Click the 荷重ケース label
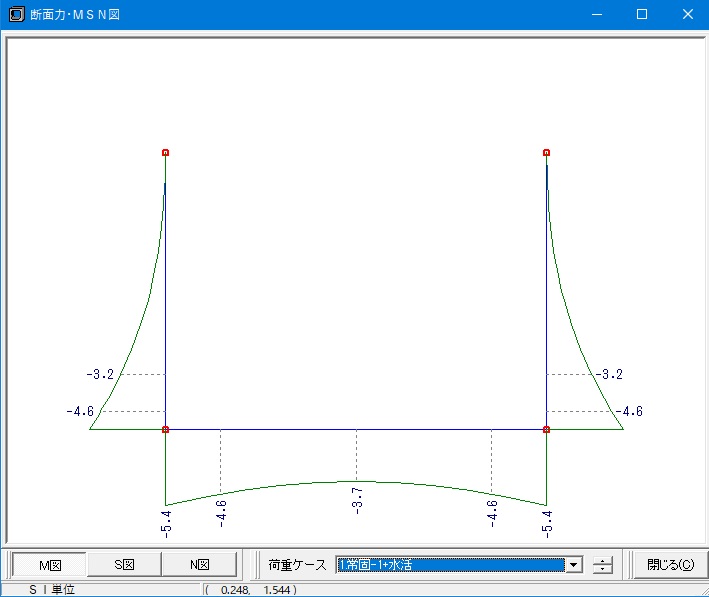 297,564
